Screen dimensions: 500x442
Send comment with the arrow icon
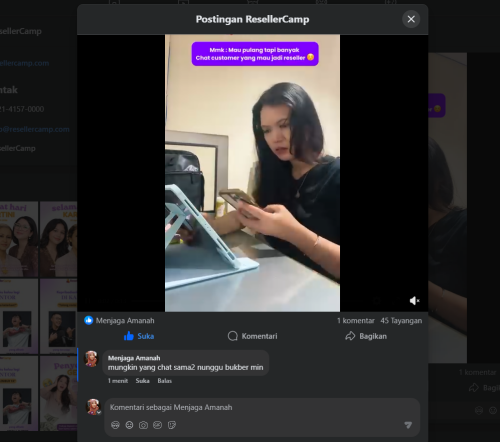[x=408, y=425]
